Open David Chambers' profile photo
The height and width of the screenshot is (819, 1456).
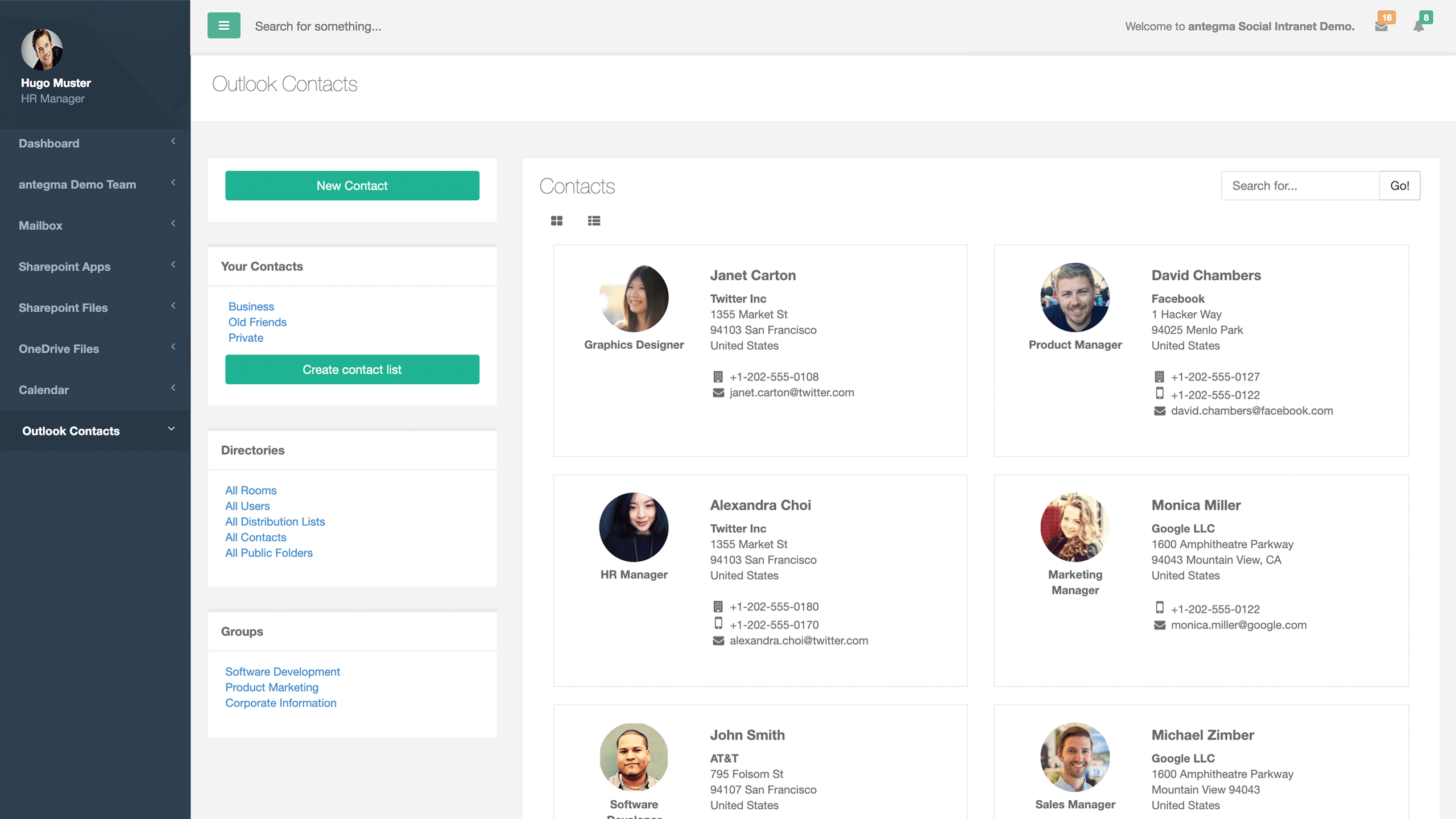pos(1075,297)
